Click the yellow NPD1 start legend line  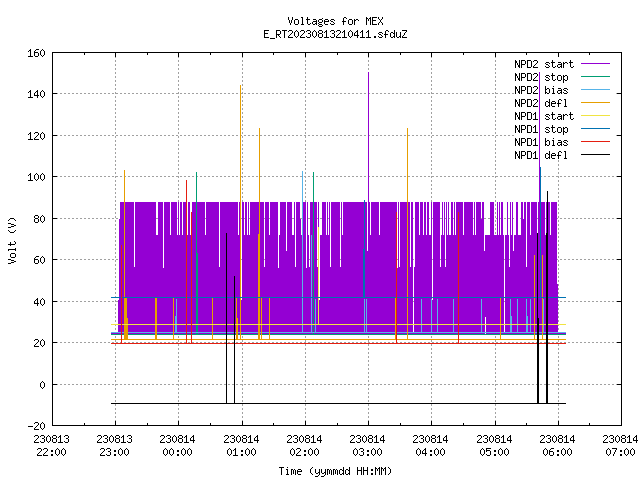point(595,116)
